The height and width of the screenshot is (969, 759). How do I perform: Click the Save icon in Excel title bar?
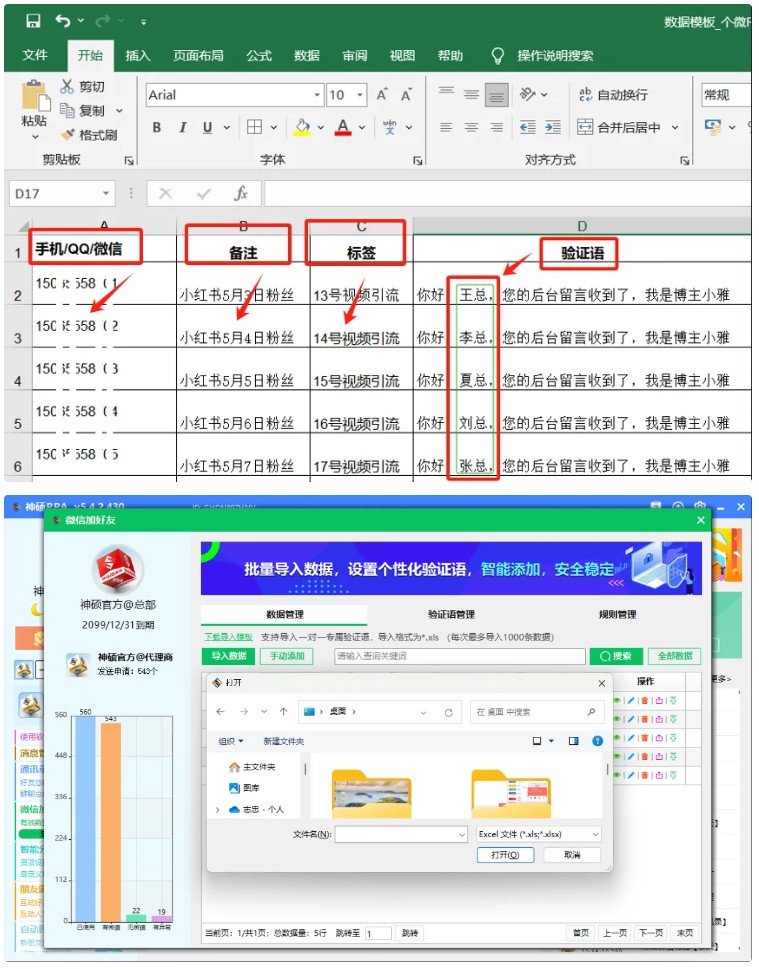(x=33, y=21)
